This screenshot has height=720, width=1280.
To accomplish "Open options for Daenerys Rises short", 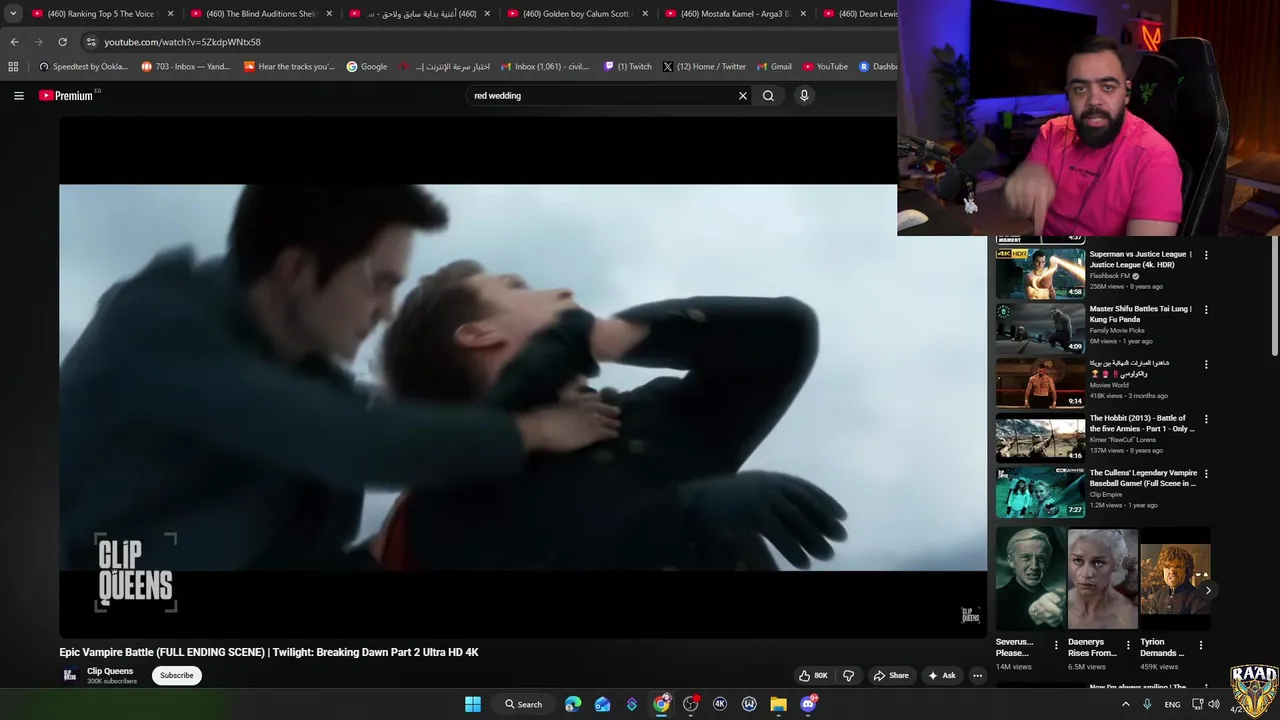I will [x=1128, y=646].
